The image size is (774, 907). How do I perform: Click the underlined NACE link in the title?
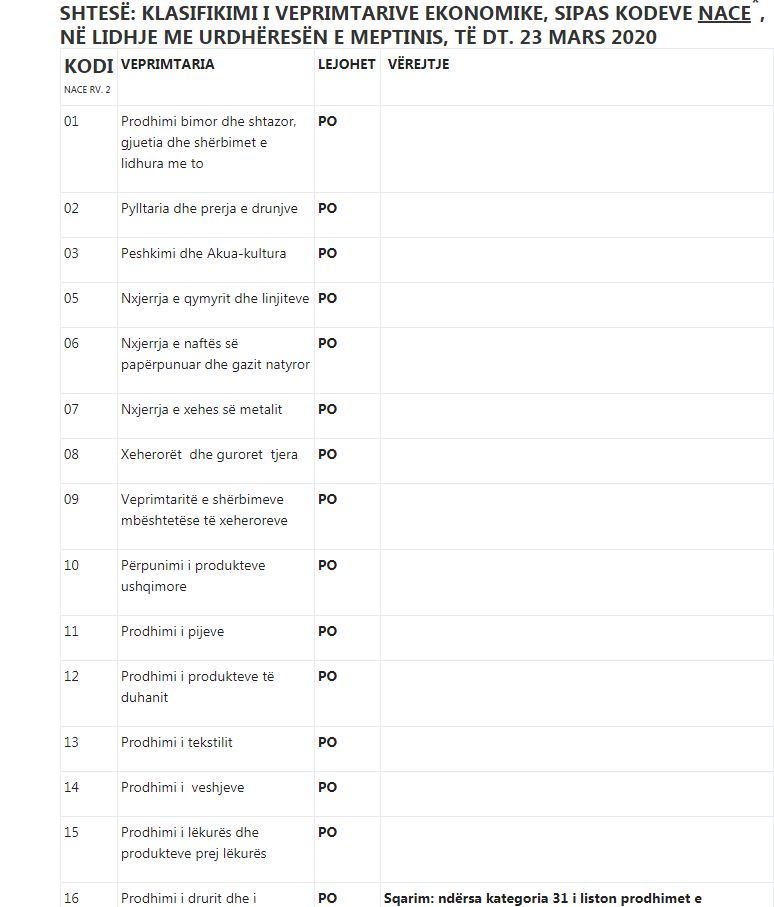point(723,14)
